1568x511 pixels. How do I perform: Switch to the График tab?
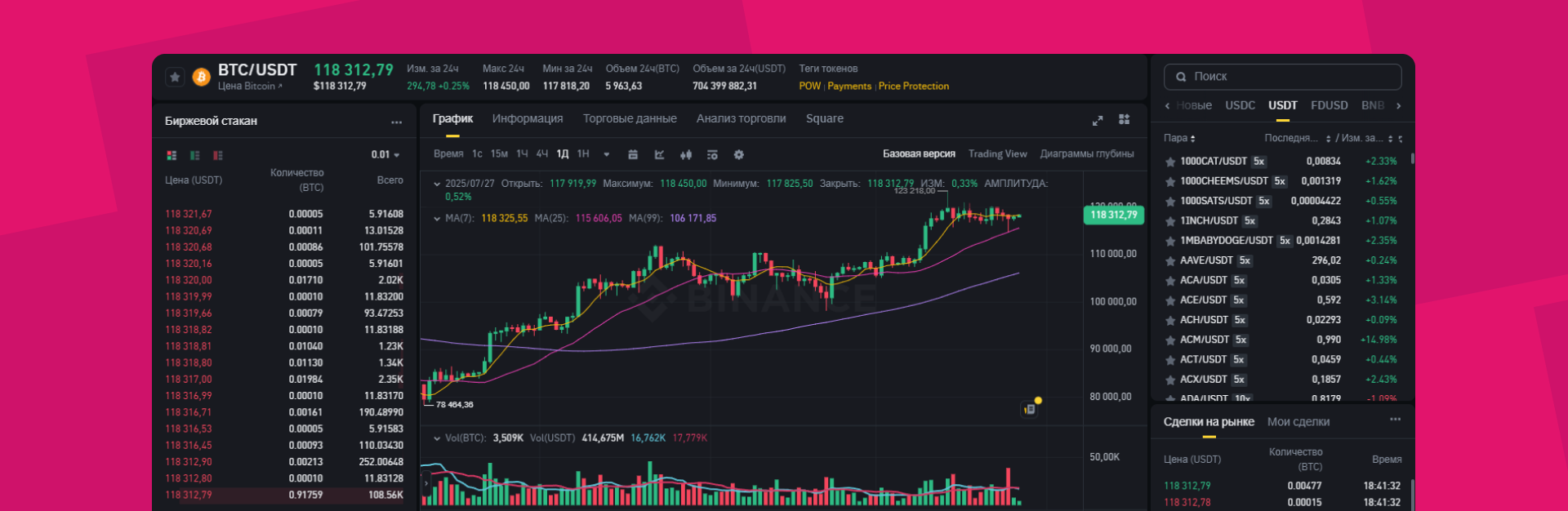click(x=452, y=118)
